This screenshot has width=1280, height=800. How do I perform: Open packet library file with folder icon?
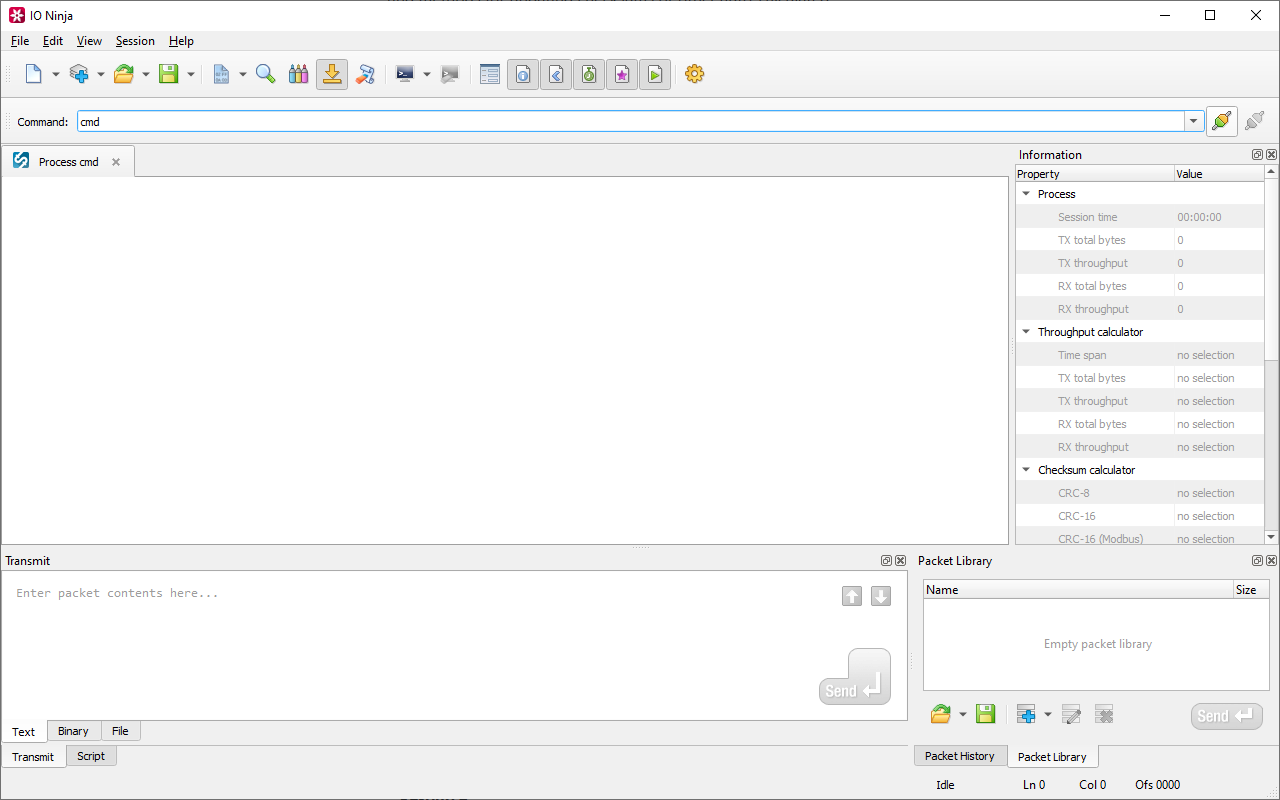point(940,714)
